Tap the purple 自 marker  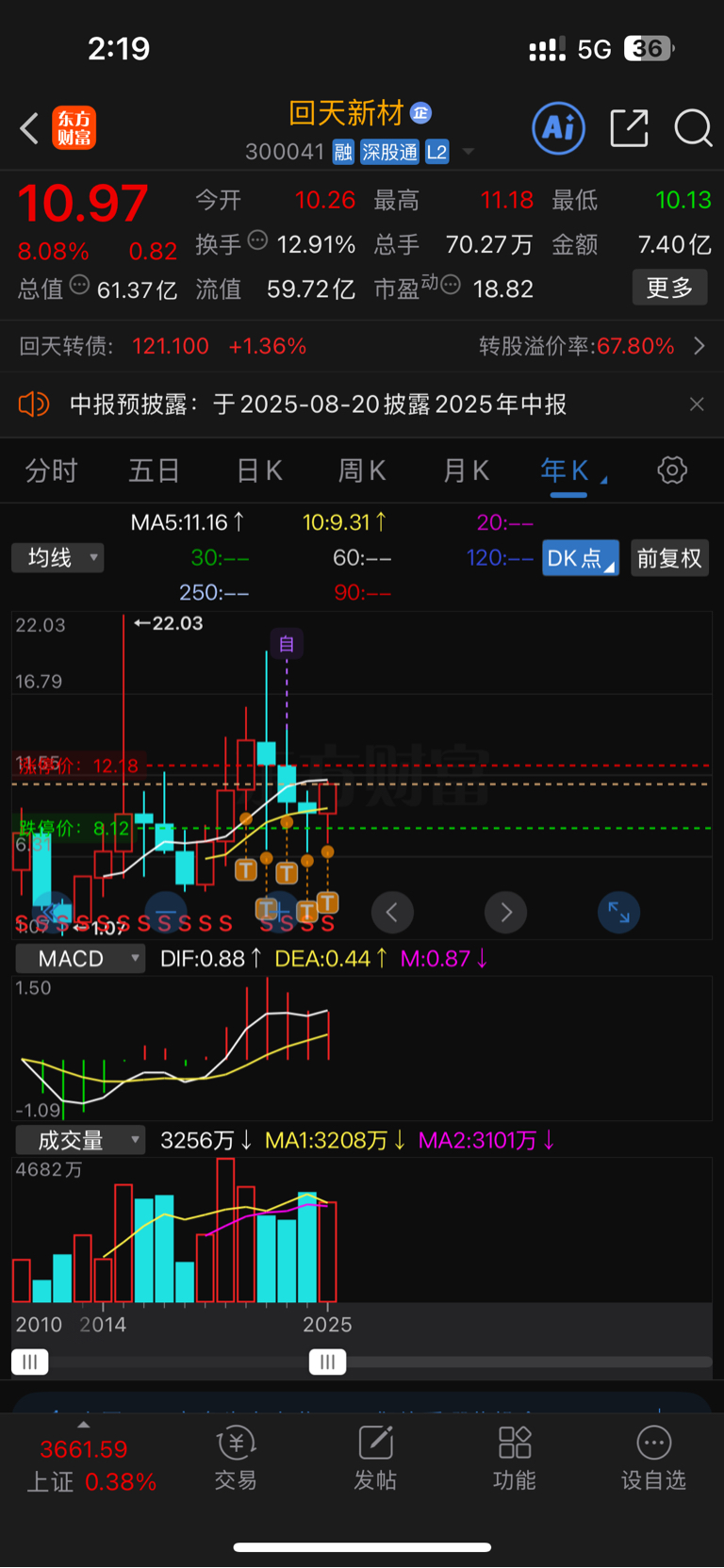coord(287,644)
